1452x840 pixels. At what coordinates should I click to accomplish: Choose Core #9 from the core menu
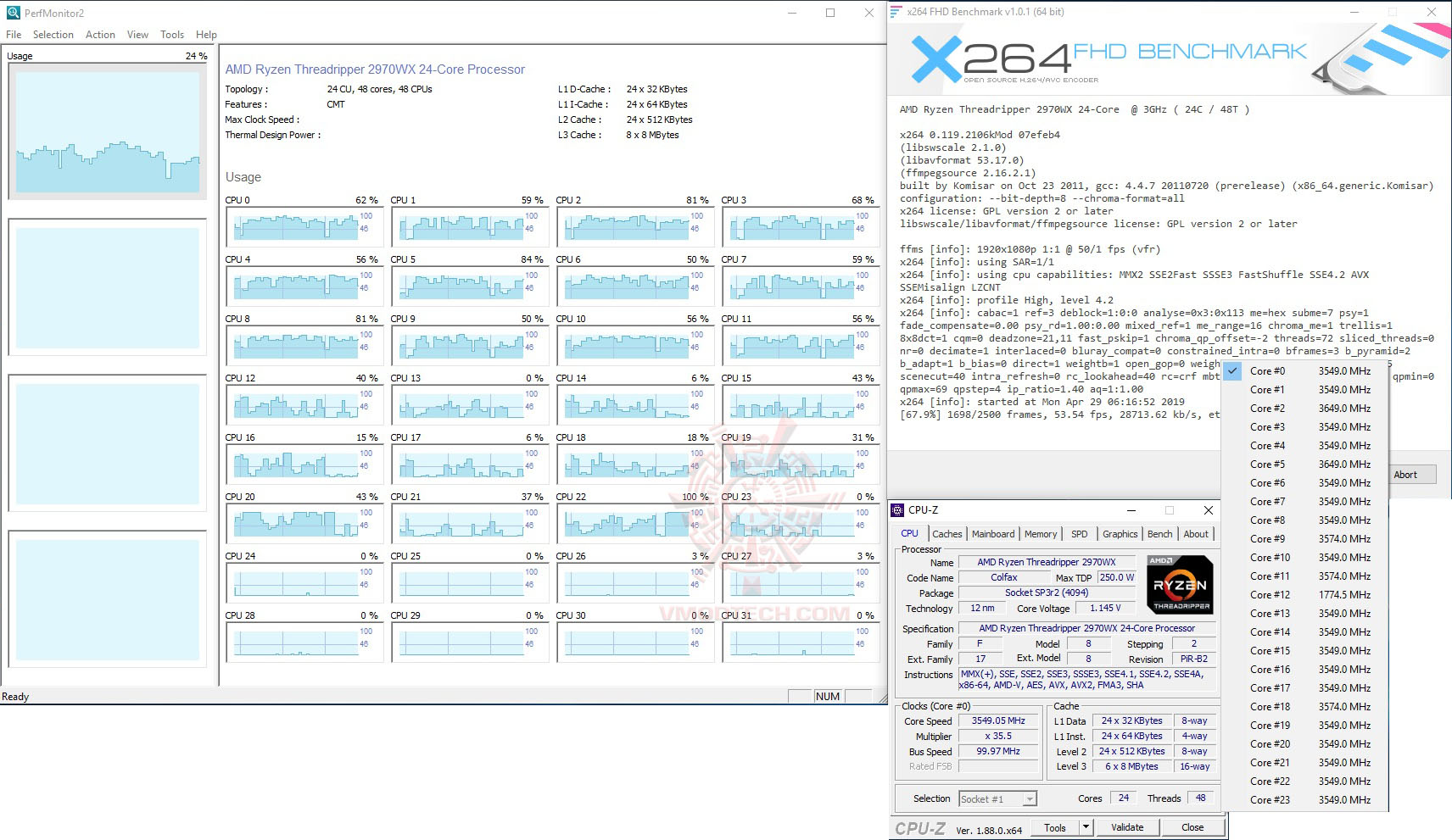click(1304, 539)
